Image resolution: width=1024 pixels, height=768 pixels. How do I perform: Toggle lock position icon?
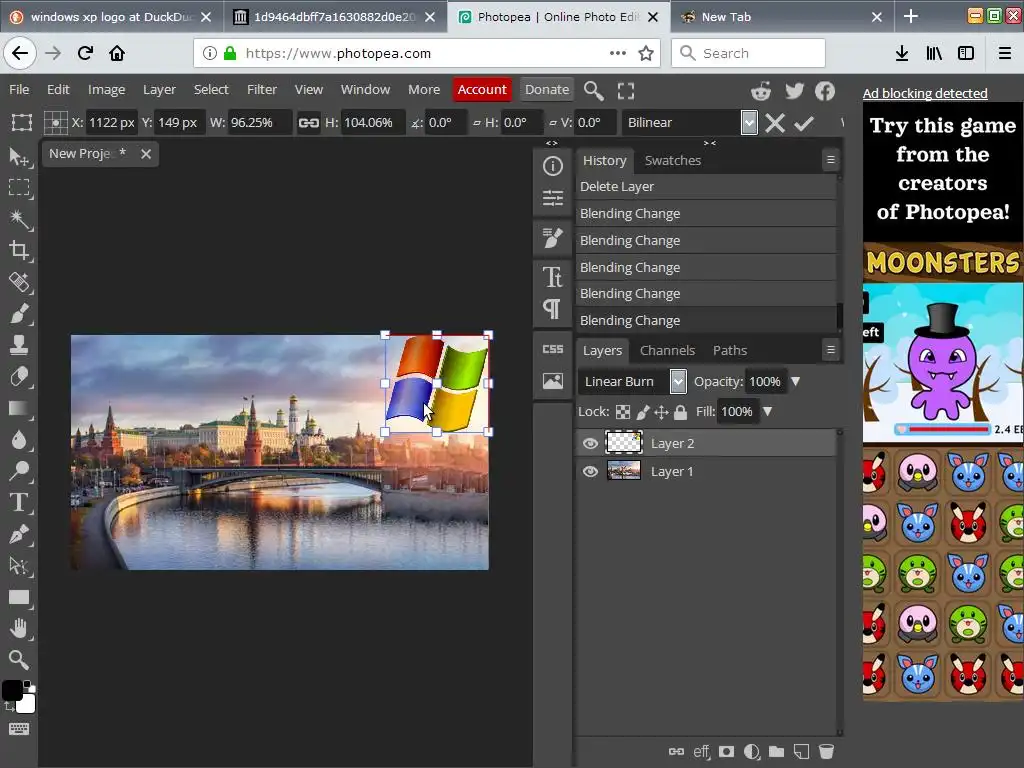662,412
